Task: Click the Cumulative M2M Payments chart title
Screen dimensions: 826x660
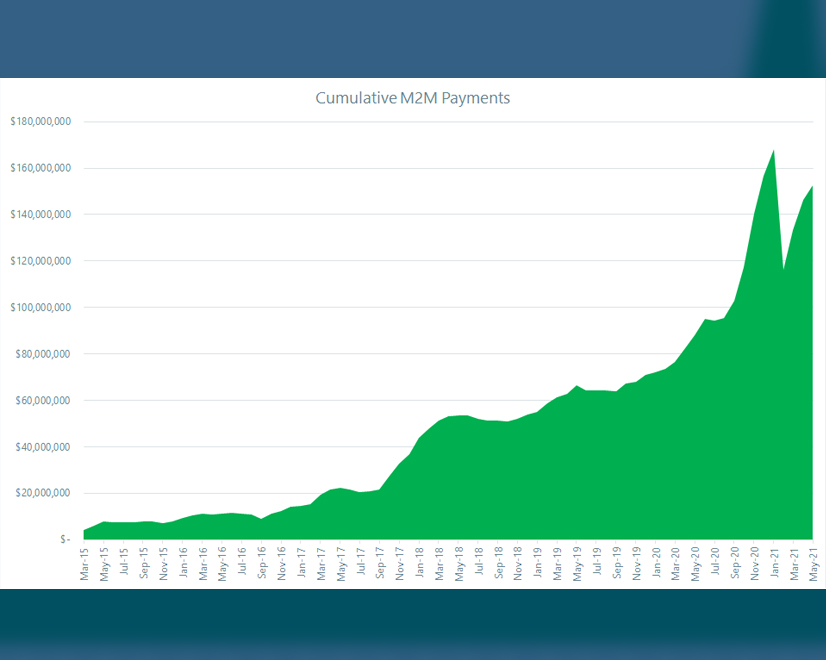Action: coord(413,98)
